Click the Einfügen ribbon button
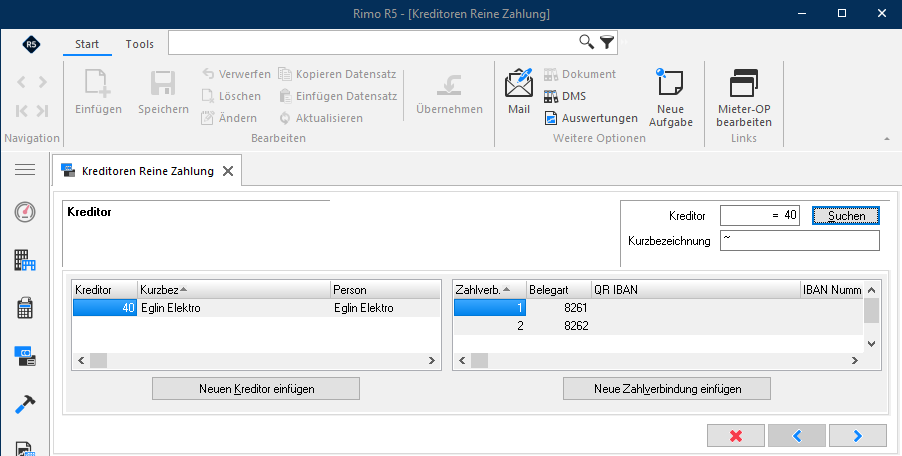This screenshot has width=902, height=456. [x=98, y=92]
